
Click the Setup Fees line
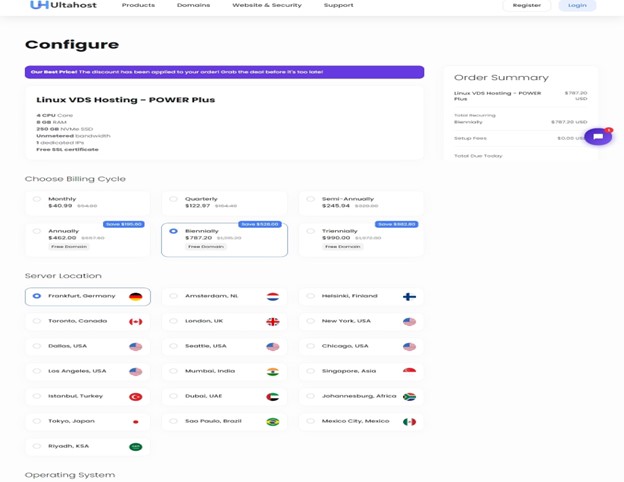[x=521, y=138]
